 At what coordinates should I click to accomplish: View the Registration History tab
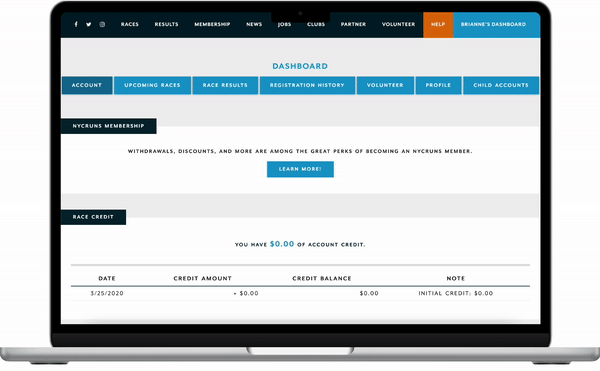click(x=307, y=85)
